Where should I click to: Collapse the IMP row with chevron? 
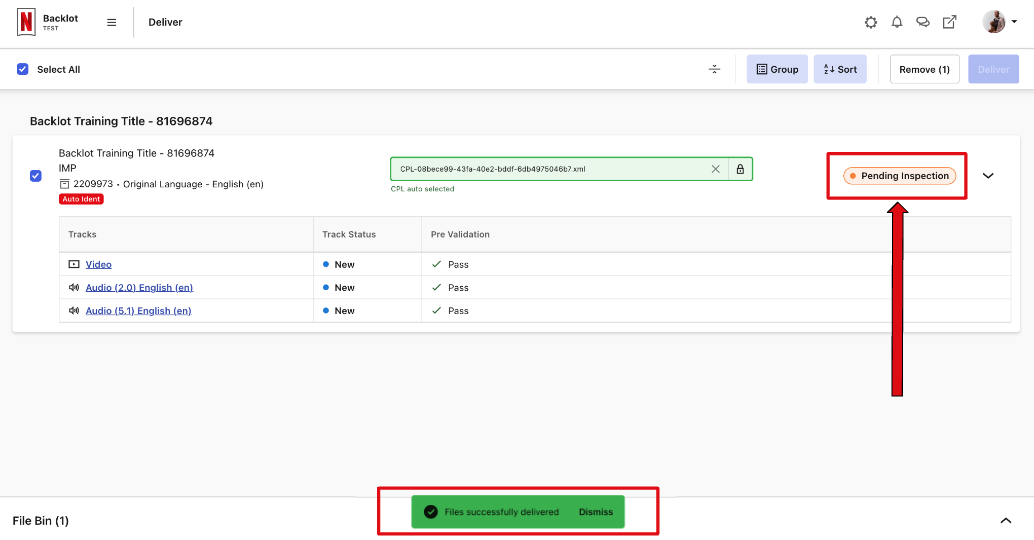pyautogui.click(x=988, y=176)
